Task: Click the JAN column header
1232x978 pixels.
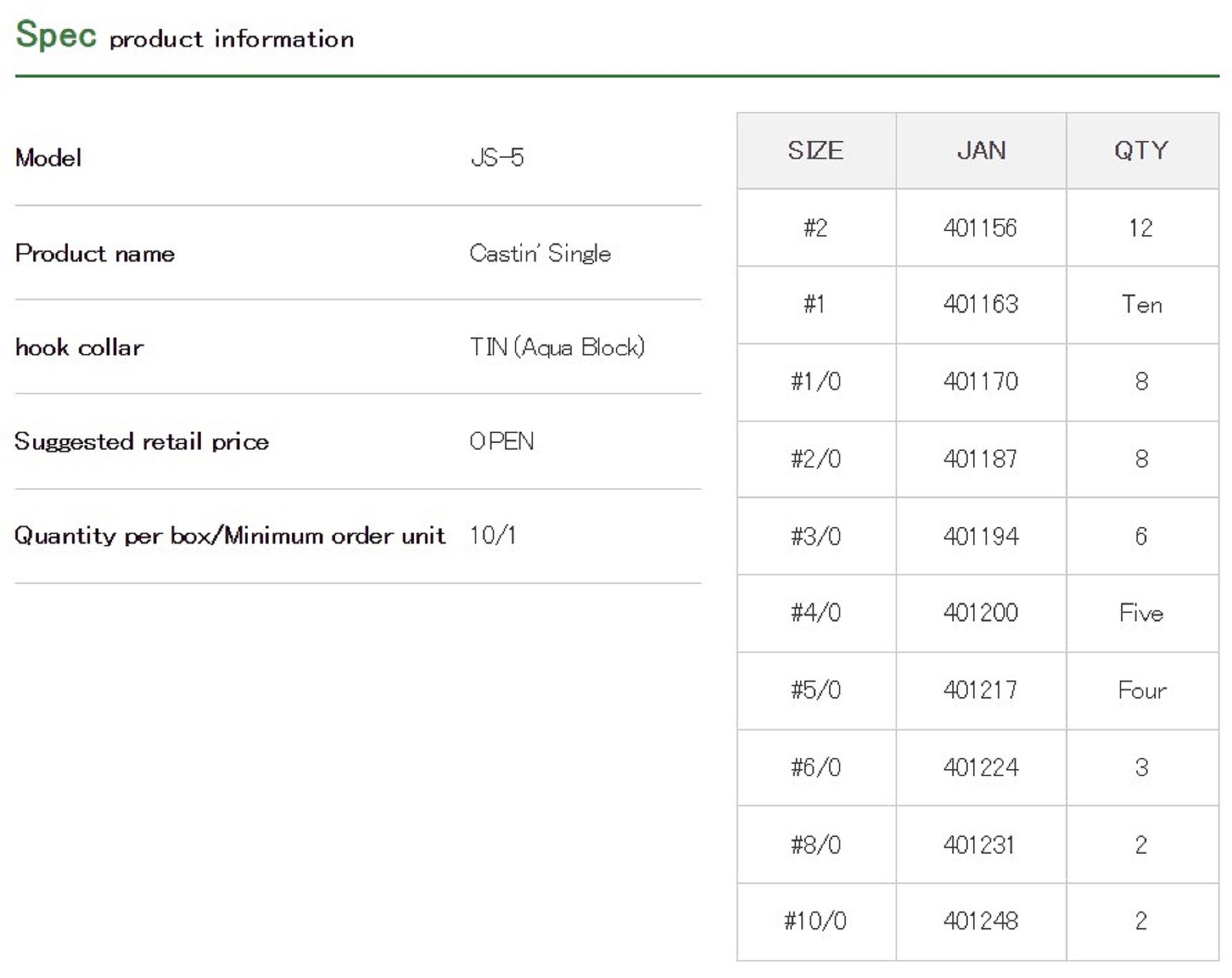Action: point(981,151)
